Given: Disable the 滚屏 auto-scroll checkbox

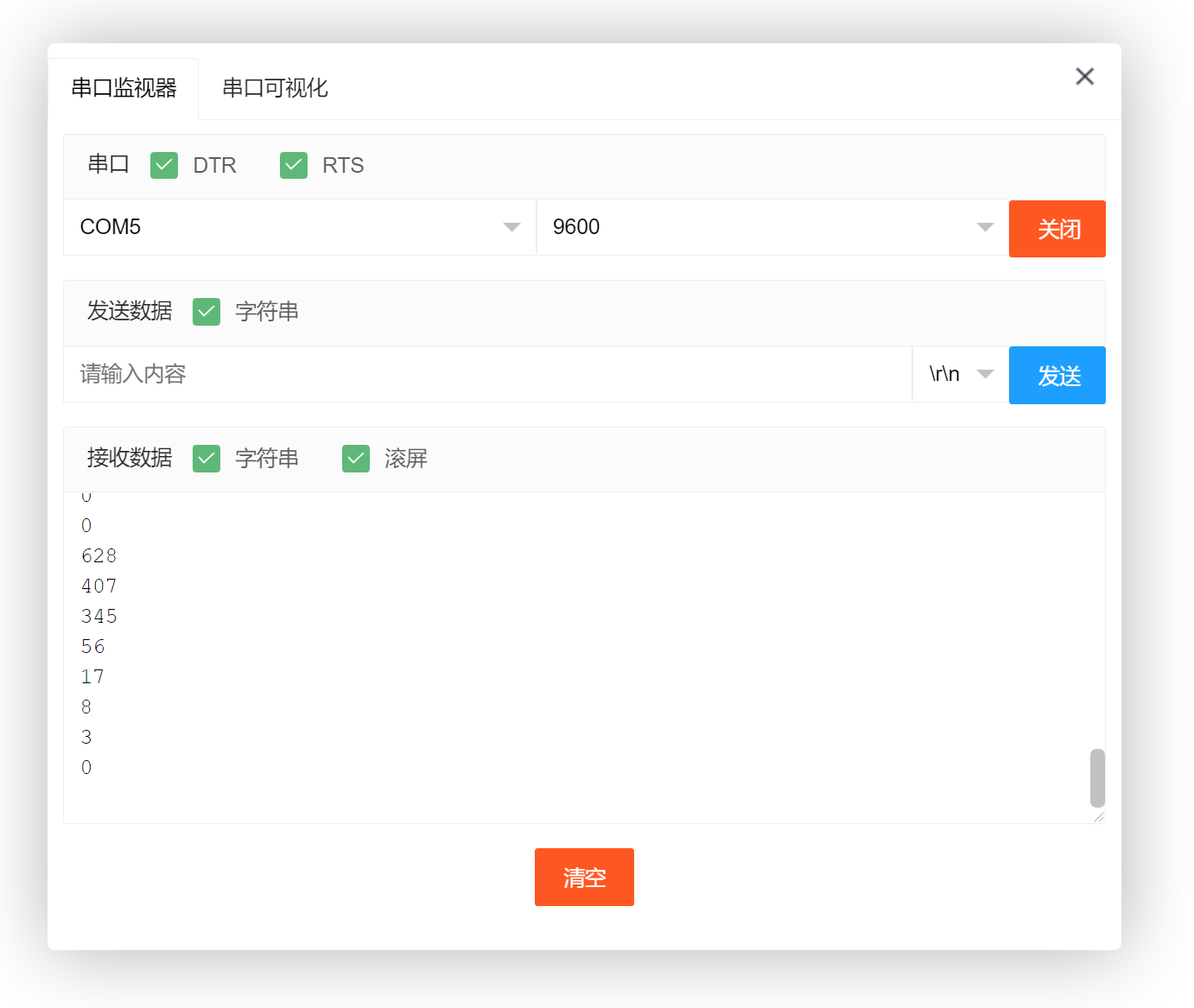Looking at the screenshot, I should [356, 459].
